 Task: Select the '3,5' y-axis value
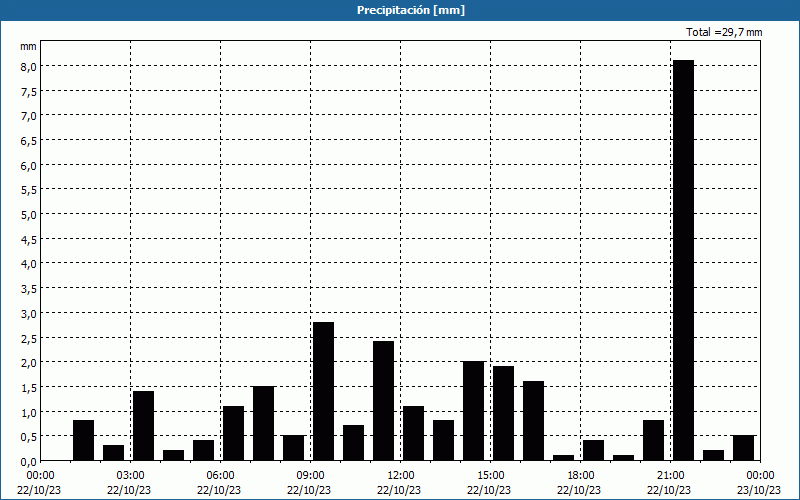tap(29, 289)
